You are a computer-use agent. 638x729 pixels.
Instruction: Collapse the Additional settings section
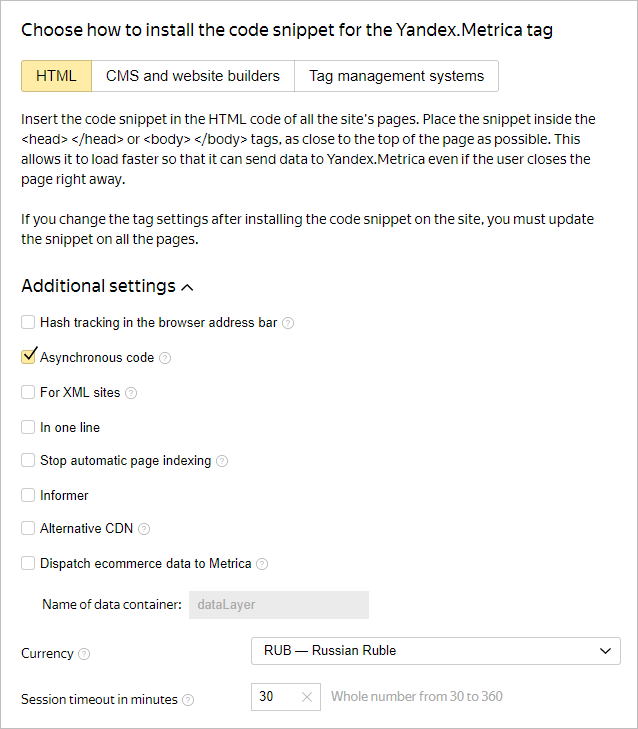(x=107, y=286)
